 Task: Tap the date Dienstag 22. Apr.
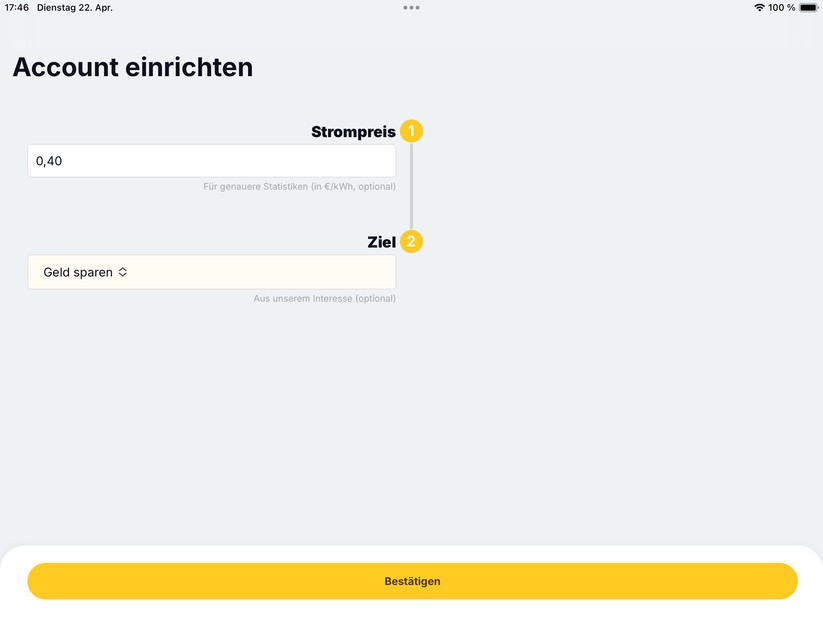(x=75, y=7)
